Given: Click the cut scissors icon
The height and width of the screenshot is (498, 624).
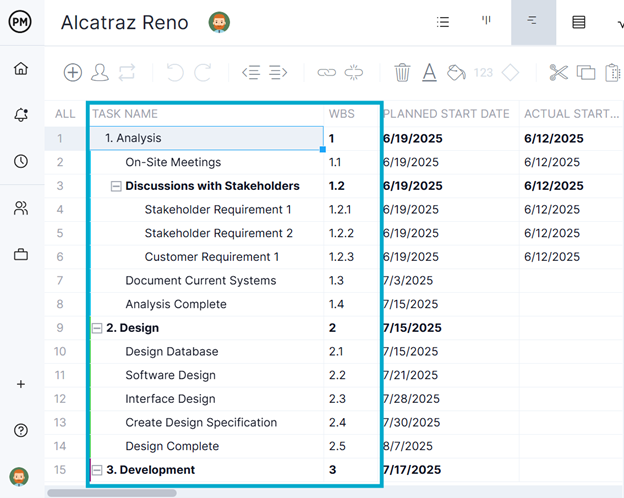Looking at the screenshot, I should [x=558, y=72].
